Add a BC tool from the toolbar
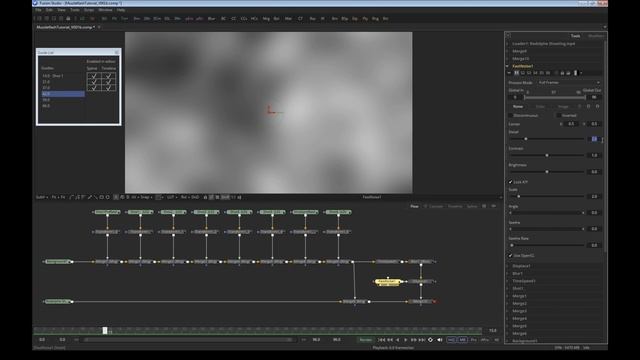 tap(223, 19)
